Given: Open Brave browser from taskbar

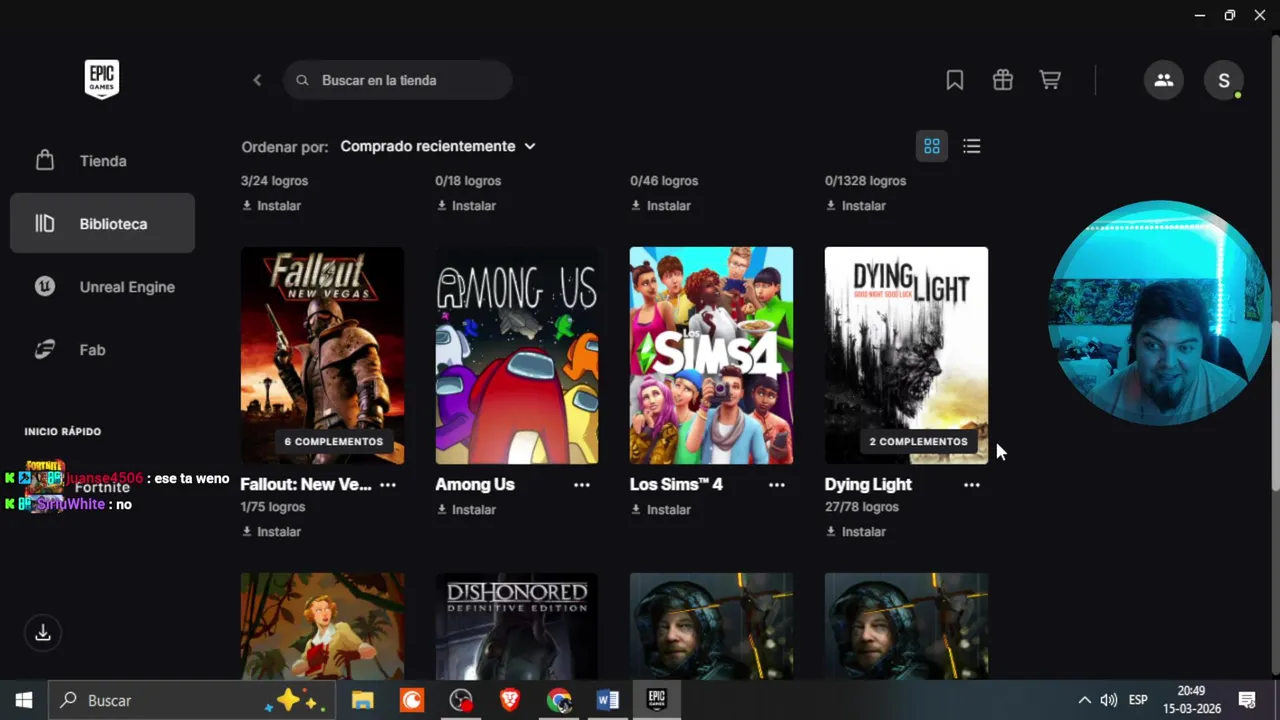Looking at the screenshot, I should pos(510,700).
